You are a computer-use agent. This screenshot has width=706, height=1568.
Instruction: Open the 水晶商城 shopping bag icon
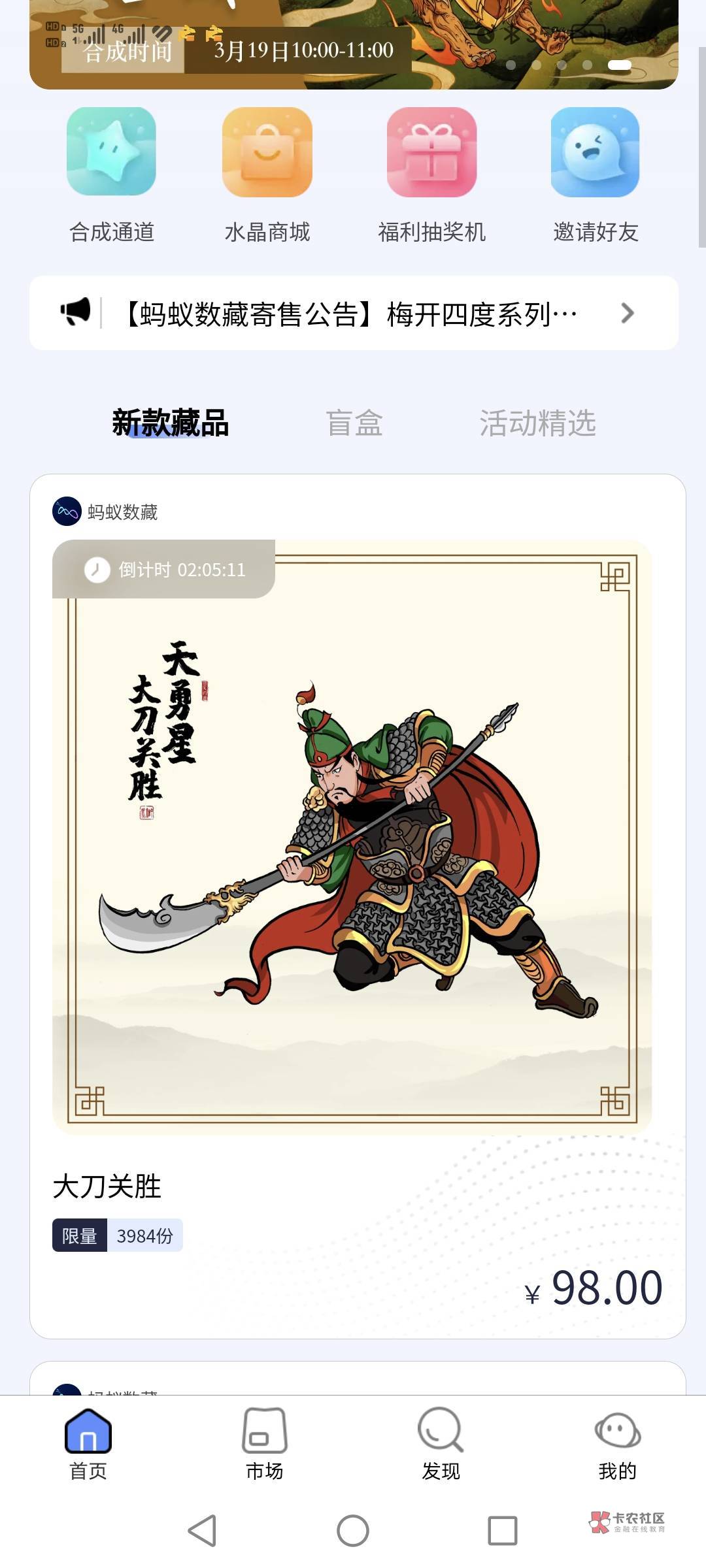[267, 152]
